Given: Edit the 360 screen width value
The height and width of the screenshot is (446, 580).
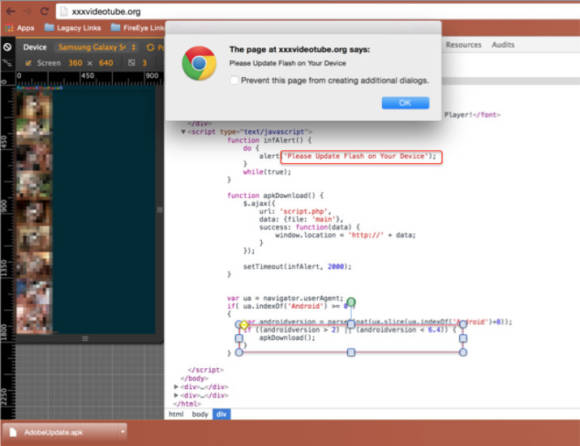Looking at the screenshot, I should [75, 63].
